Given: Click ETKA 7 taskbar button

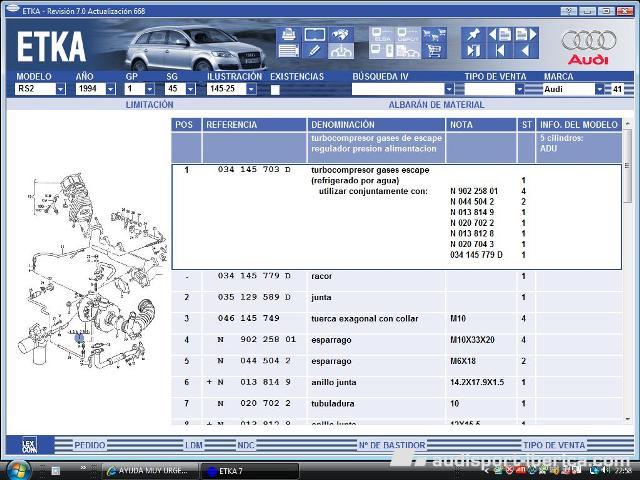Looking at the screenshot, I should pos(250,471).
